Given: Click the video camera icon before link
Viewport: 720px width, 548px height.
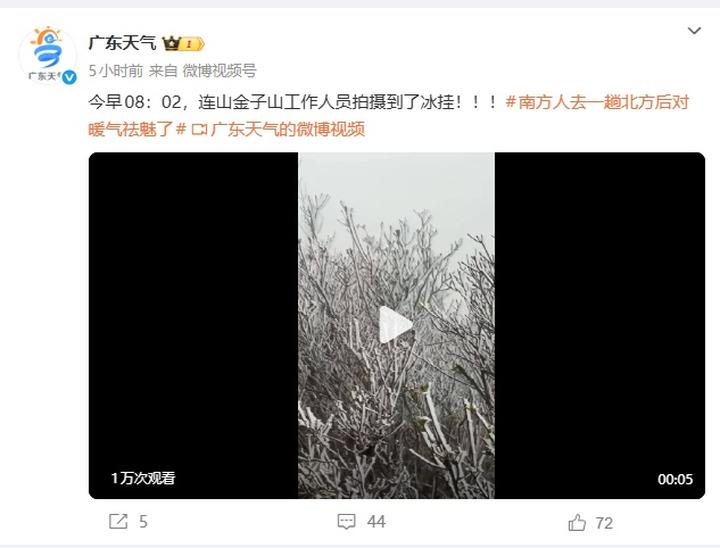Looking at the screenshot, I should [x=199, y=130].
